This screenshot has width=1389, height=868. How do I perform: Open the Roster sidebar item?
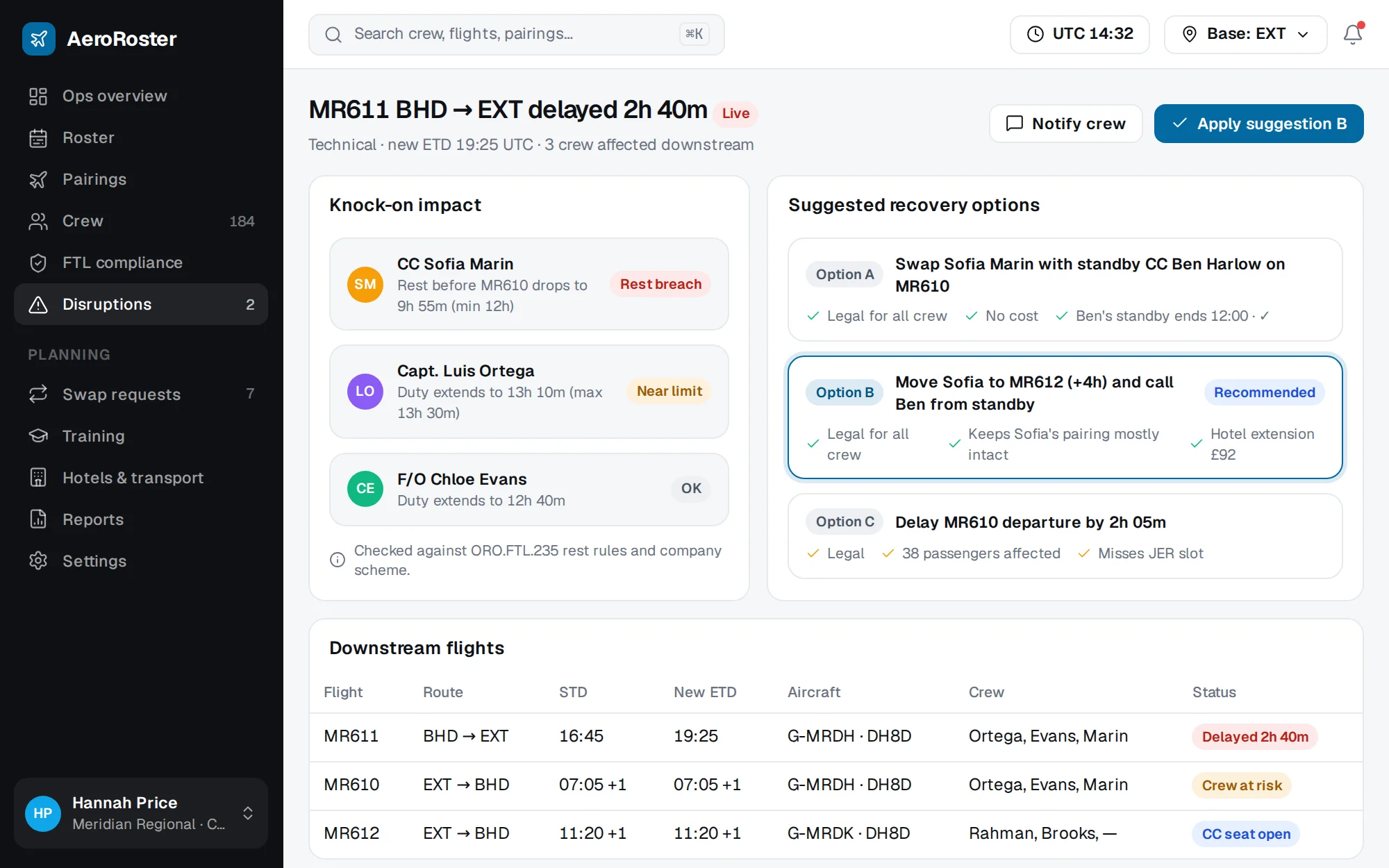[141, 137]
